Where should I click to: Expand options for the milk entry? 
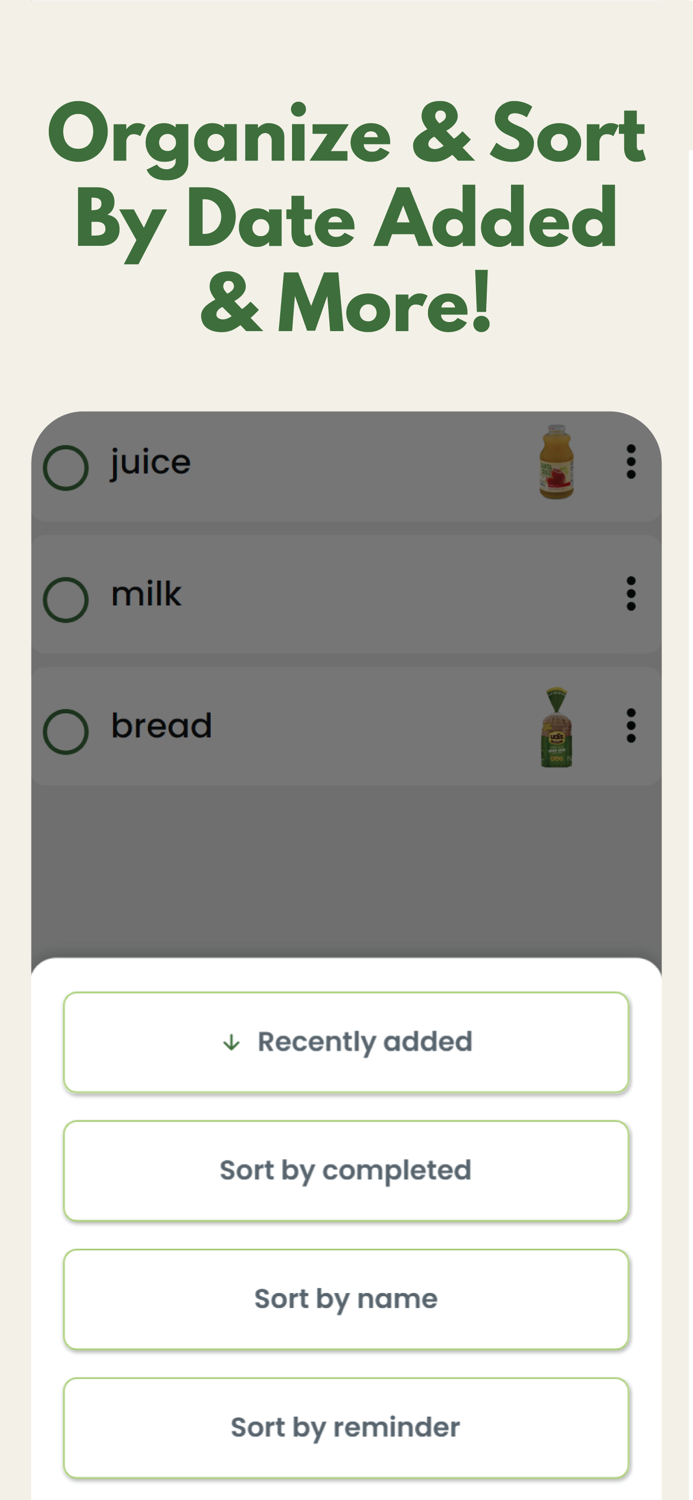pos(631,593)
